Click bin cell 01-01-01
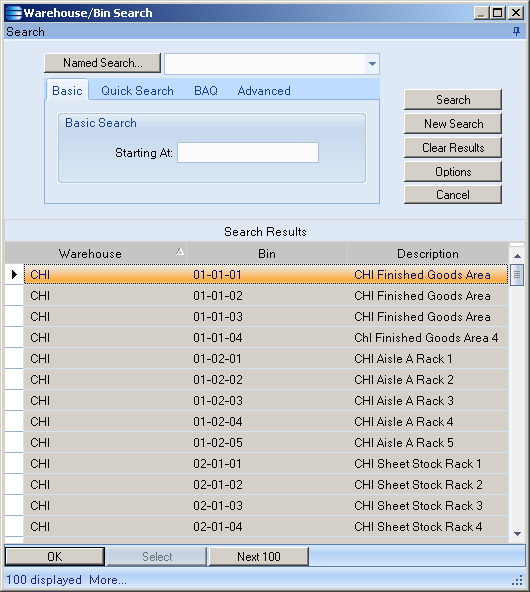This screenshot has height=592, width=530. [267, 274]
